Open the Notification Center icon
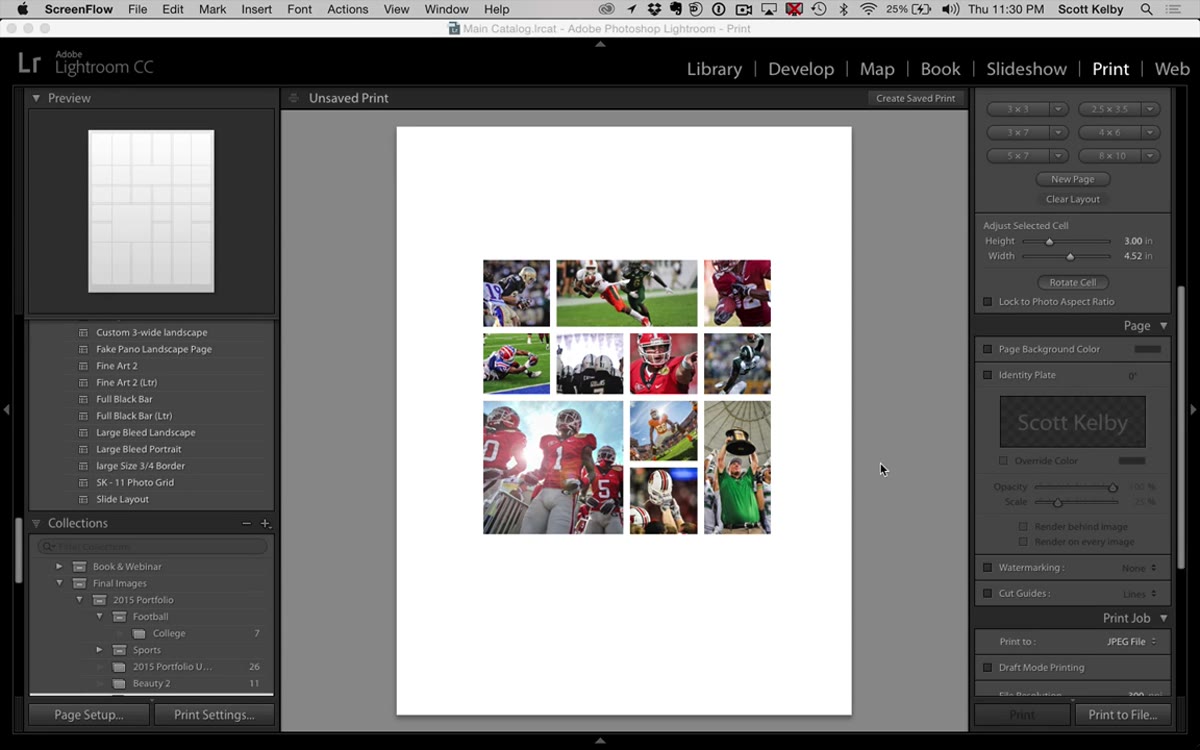This screenshot has width=1200, height=750. [1175, 9]
